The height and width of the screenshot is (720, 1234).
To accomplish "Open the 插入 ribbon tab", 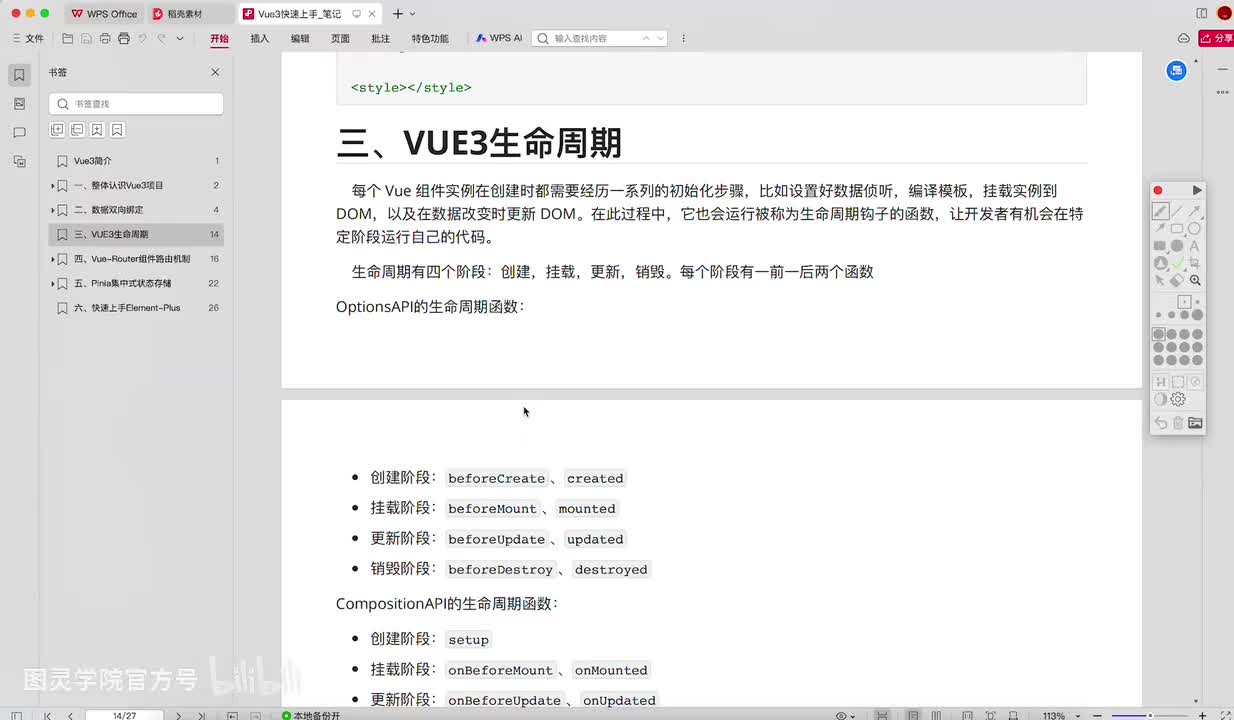I will tap(260, 39).
